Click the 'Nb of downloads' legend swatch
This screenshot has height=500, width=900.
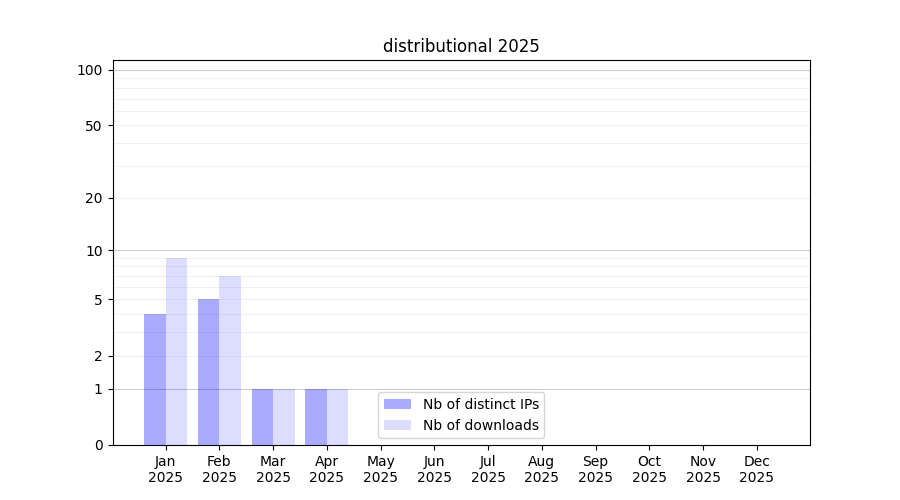click(x=397, y=425)
